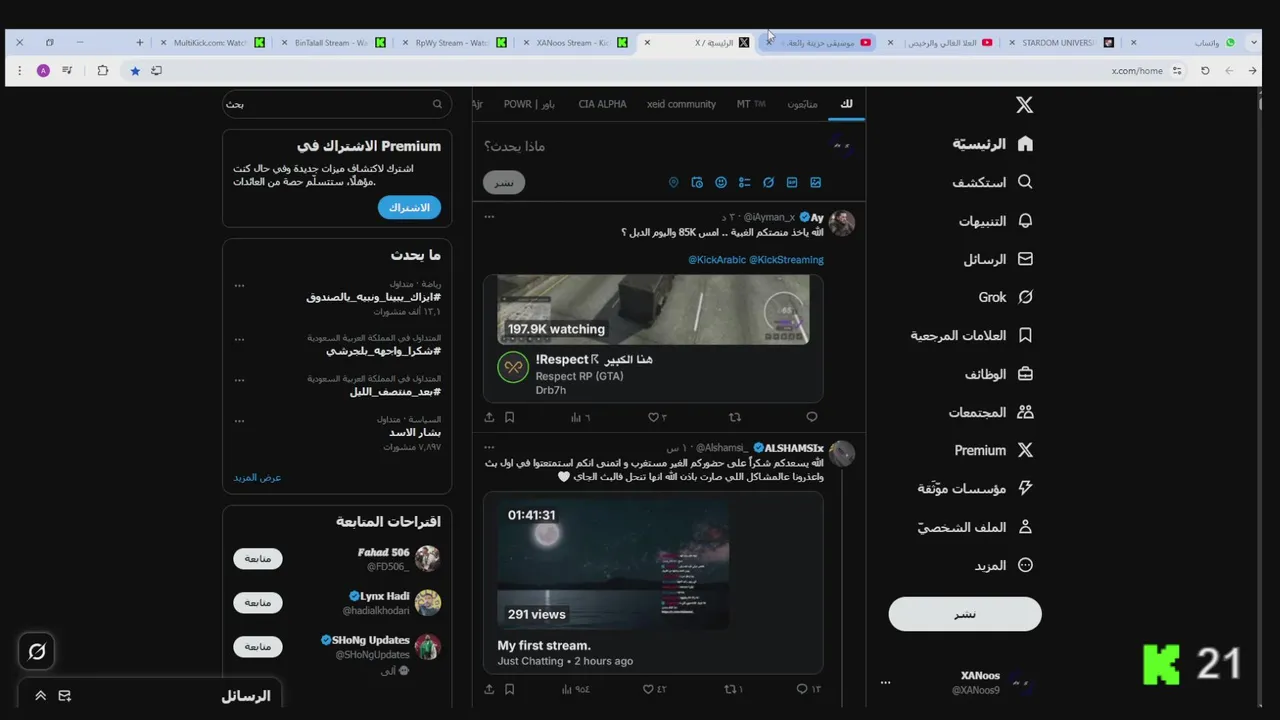Switch to the POWR | باور tab
The height and width of the screenshot is (720, 1280).
[x=529, y=104]
